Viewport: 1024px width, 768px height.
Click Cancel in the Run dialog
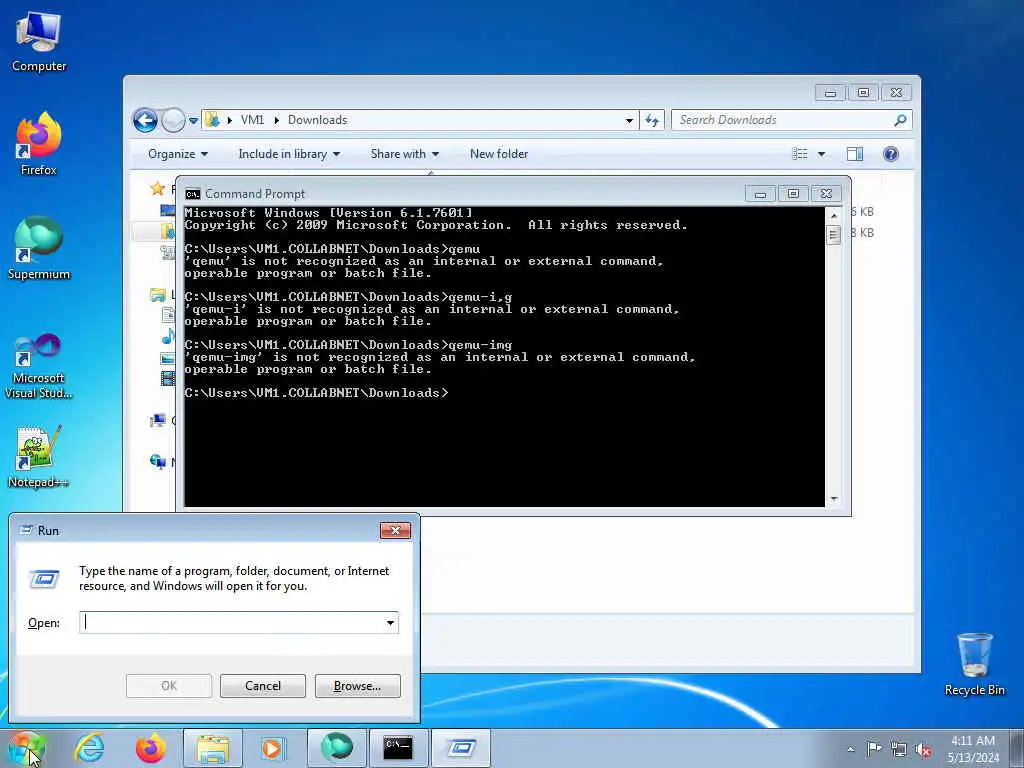[263, 686]
